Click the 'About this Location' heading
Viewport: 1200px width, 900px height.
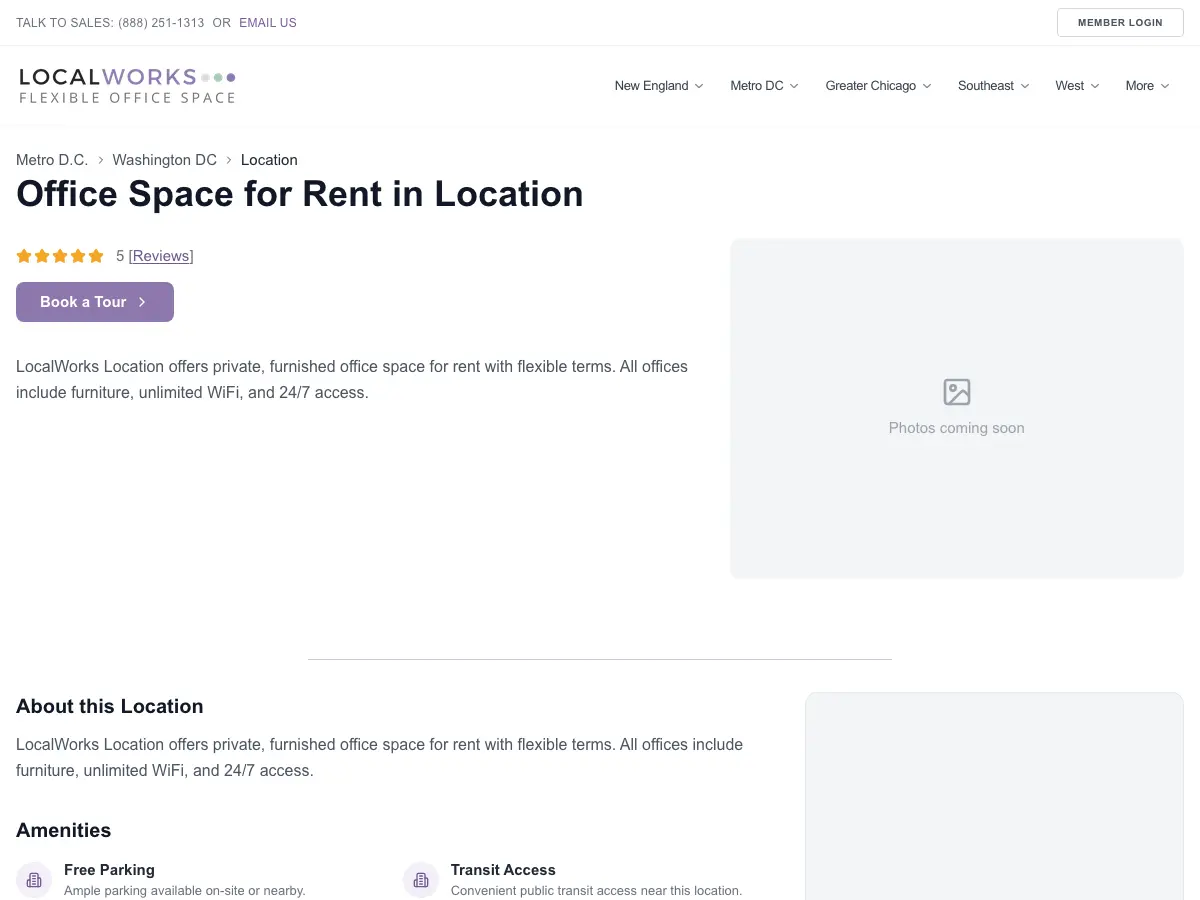click(110, 706)
